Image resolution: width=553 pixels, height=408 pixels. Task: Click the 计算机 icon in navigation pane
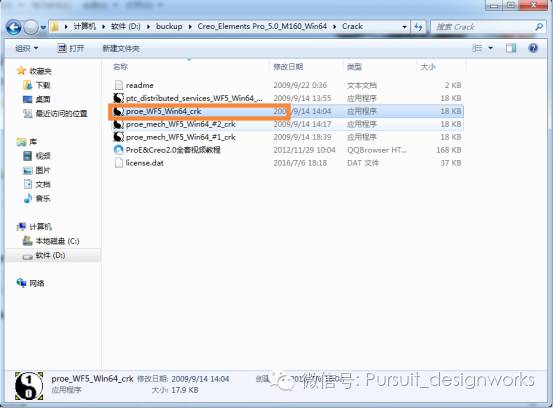21,227
